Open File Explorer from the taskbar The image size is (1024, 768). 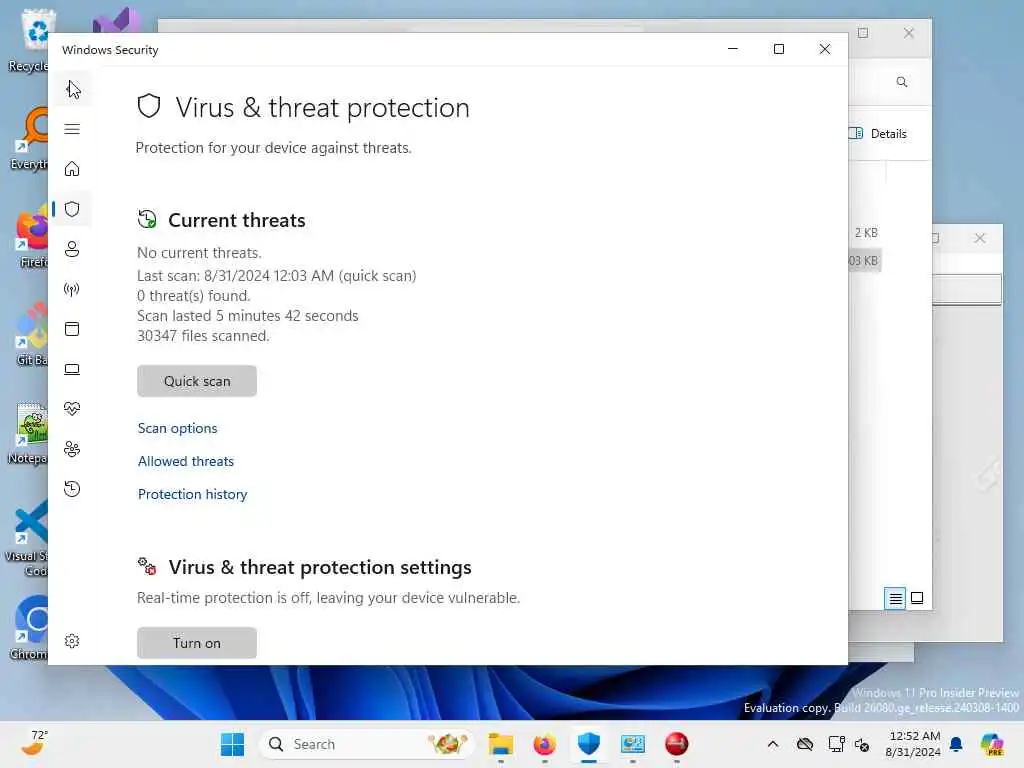click(x=501, y=744)
